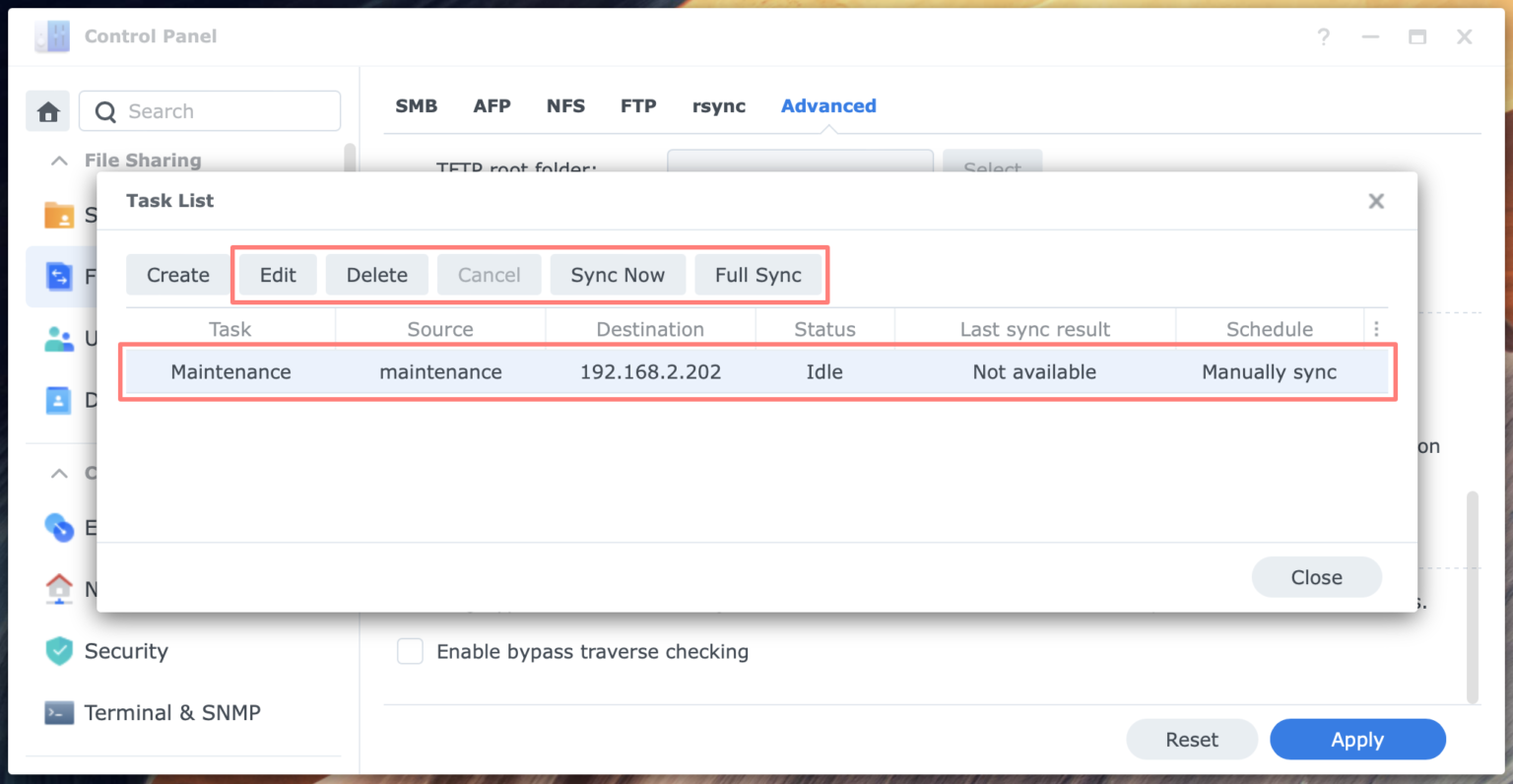This screenshot has height=784, width=1513.
Task: Click the Manually sync schedule cell
Action: tap(1269, 372)
